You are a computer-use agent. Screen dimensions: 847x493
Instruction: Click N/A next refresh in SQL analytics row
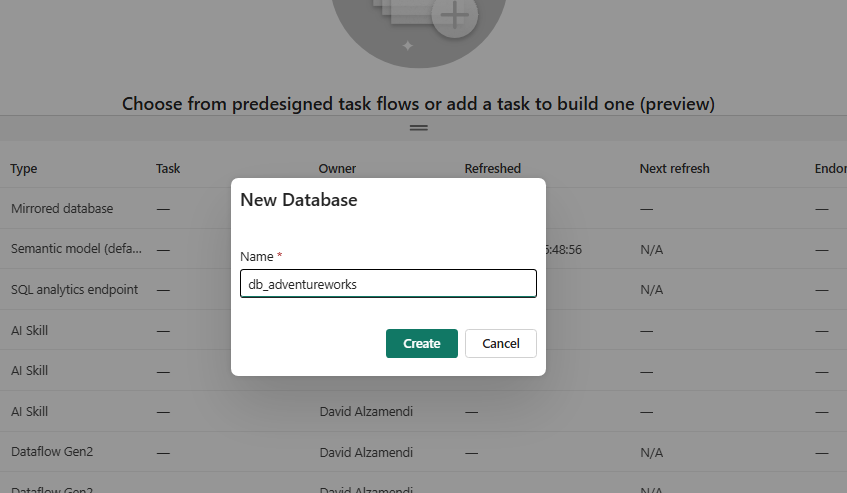pos(651,290)
